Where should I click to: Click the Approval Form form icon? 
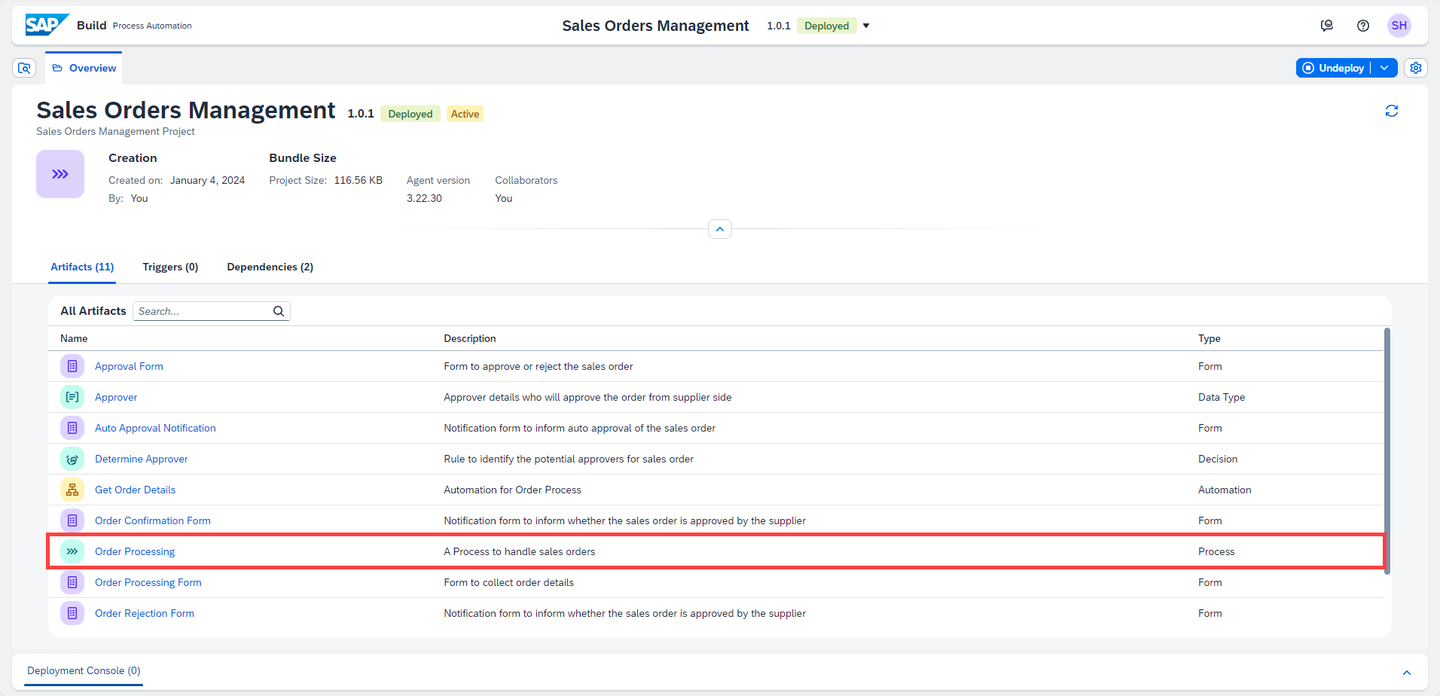point(72,366)
